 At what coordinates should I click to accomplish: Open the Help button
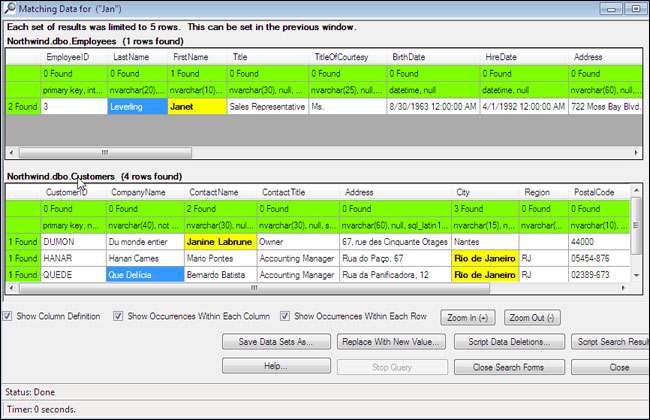tap(275, 366)
